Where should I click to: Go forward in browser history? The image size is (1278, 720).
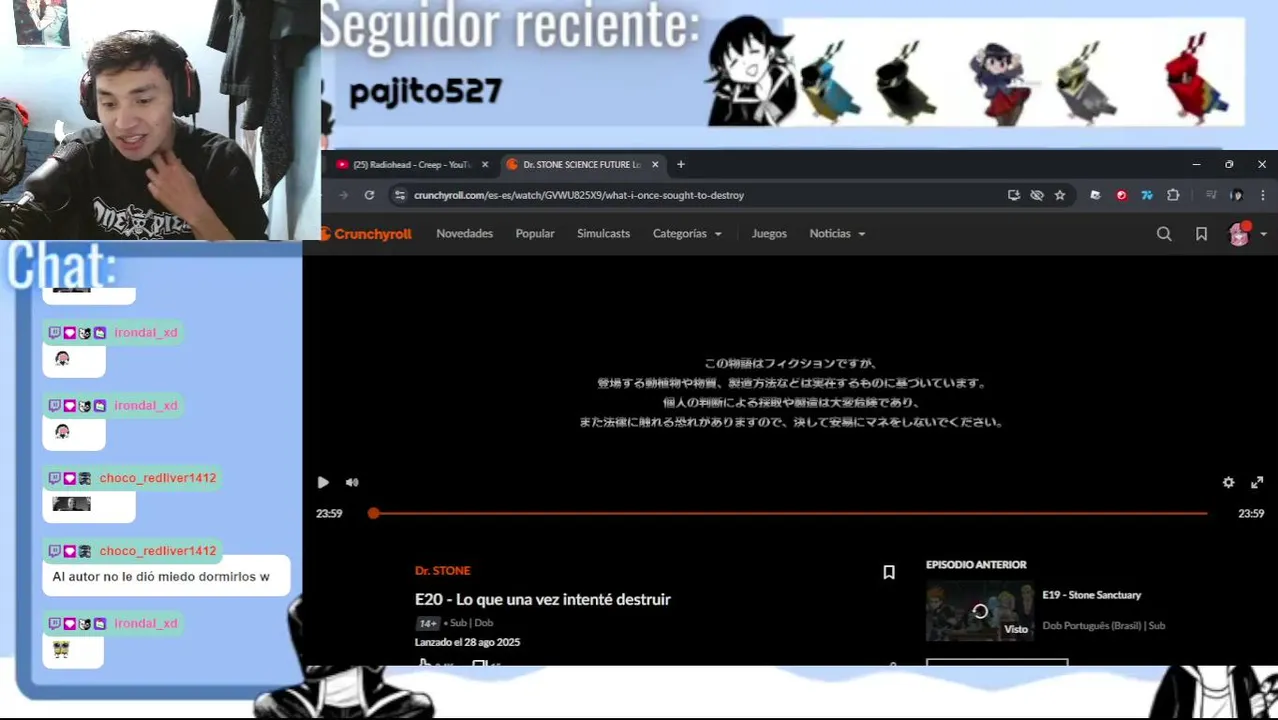[x=344, y=195]
